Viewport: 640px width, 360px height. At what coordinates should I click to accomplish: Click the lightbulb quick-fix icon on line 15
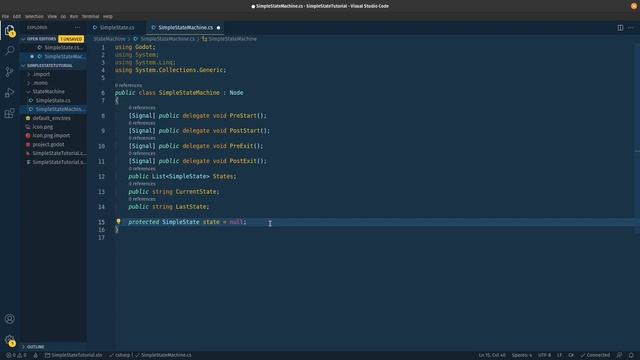click(x=118, y=222)
